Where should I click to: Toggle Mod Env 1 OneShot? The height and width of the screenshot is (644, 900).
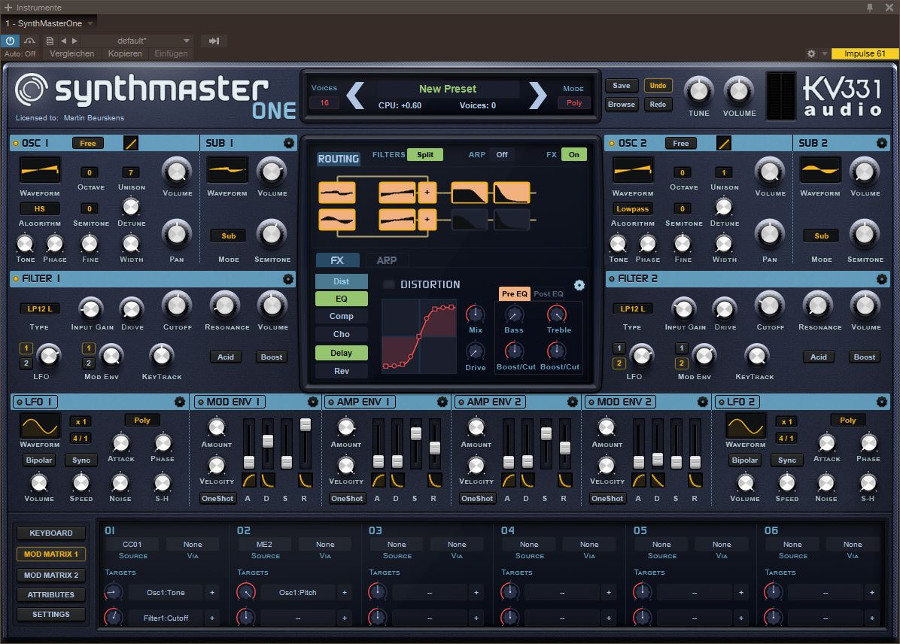click(x=218, y=498)
